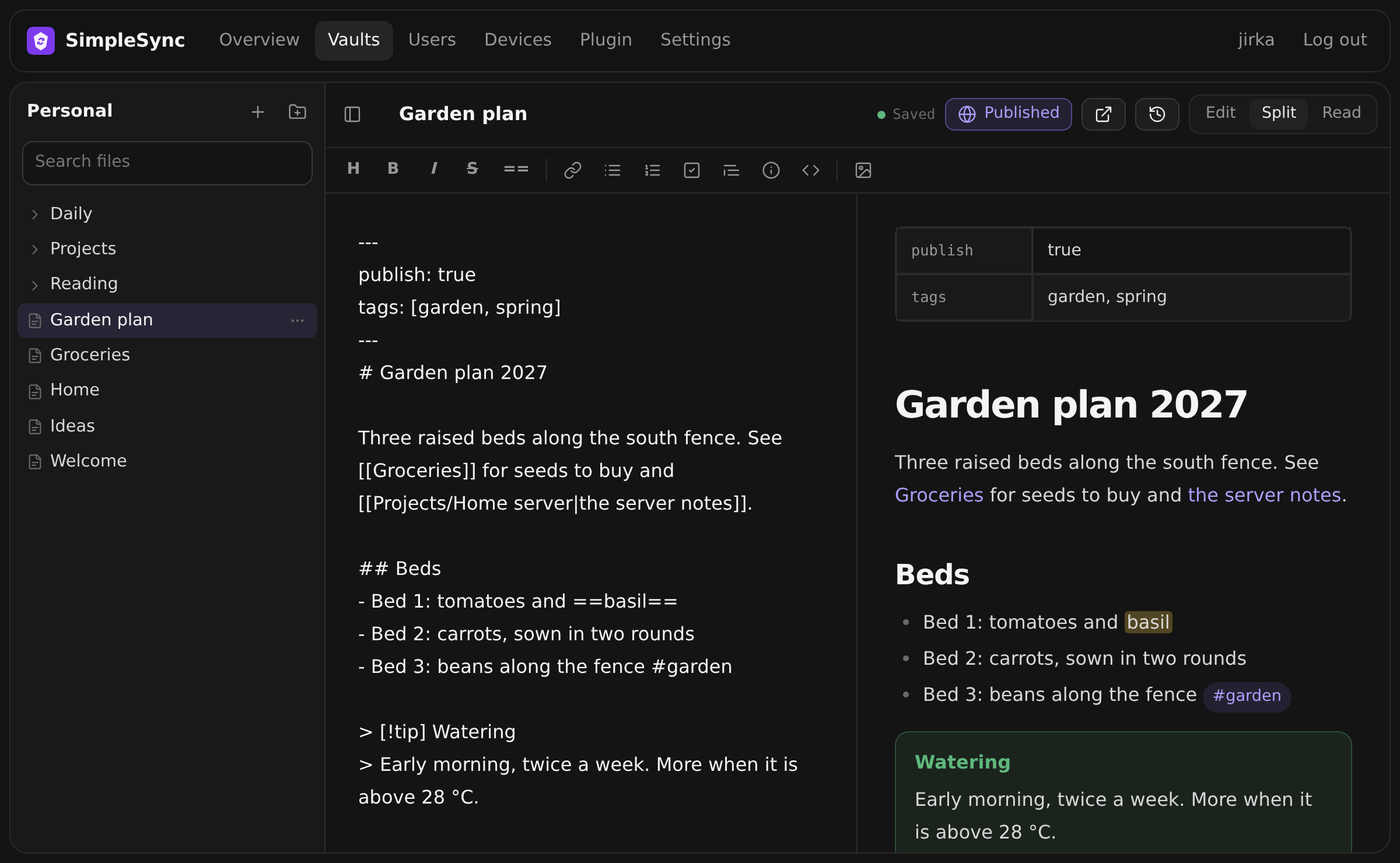Click the '# Garden plan 2027' editor line
Image resolution: width=1400 pixels, height=863 pixels.
click(x=453, y=373)
